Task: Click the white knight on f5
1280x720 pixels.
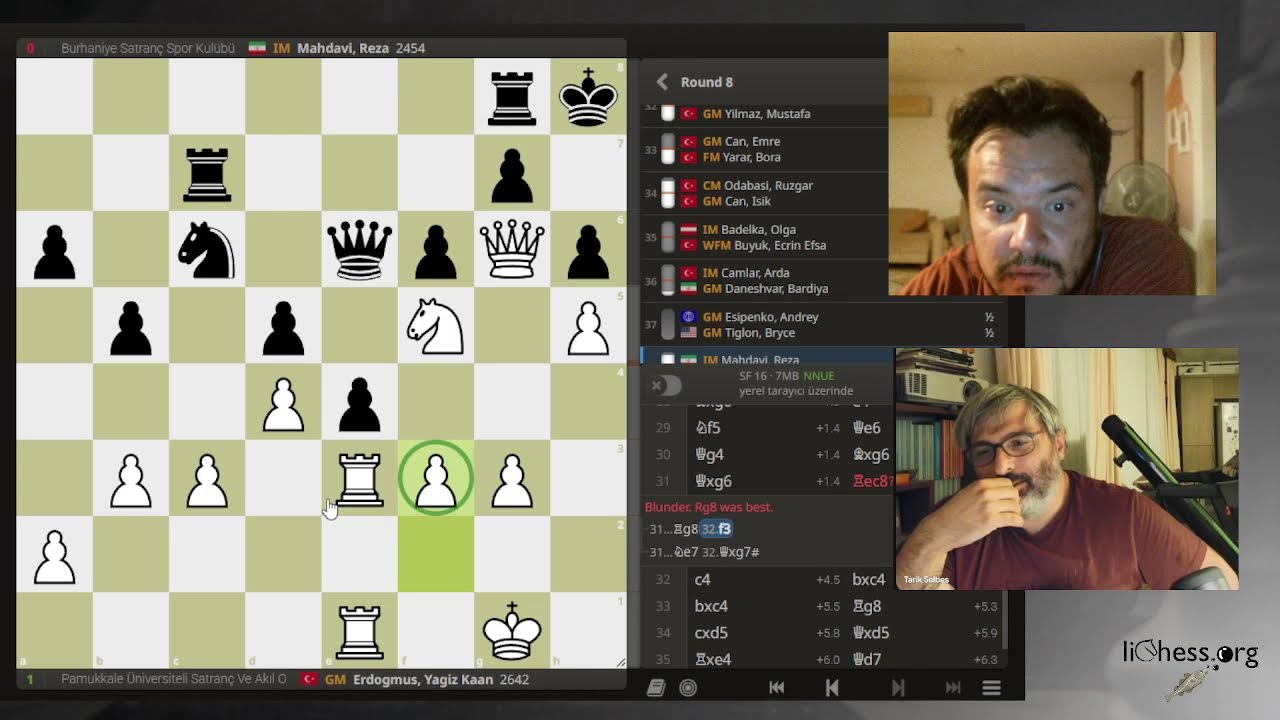Action: click(436, 326)
